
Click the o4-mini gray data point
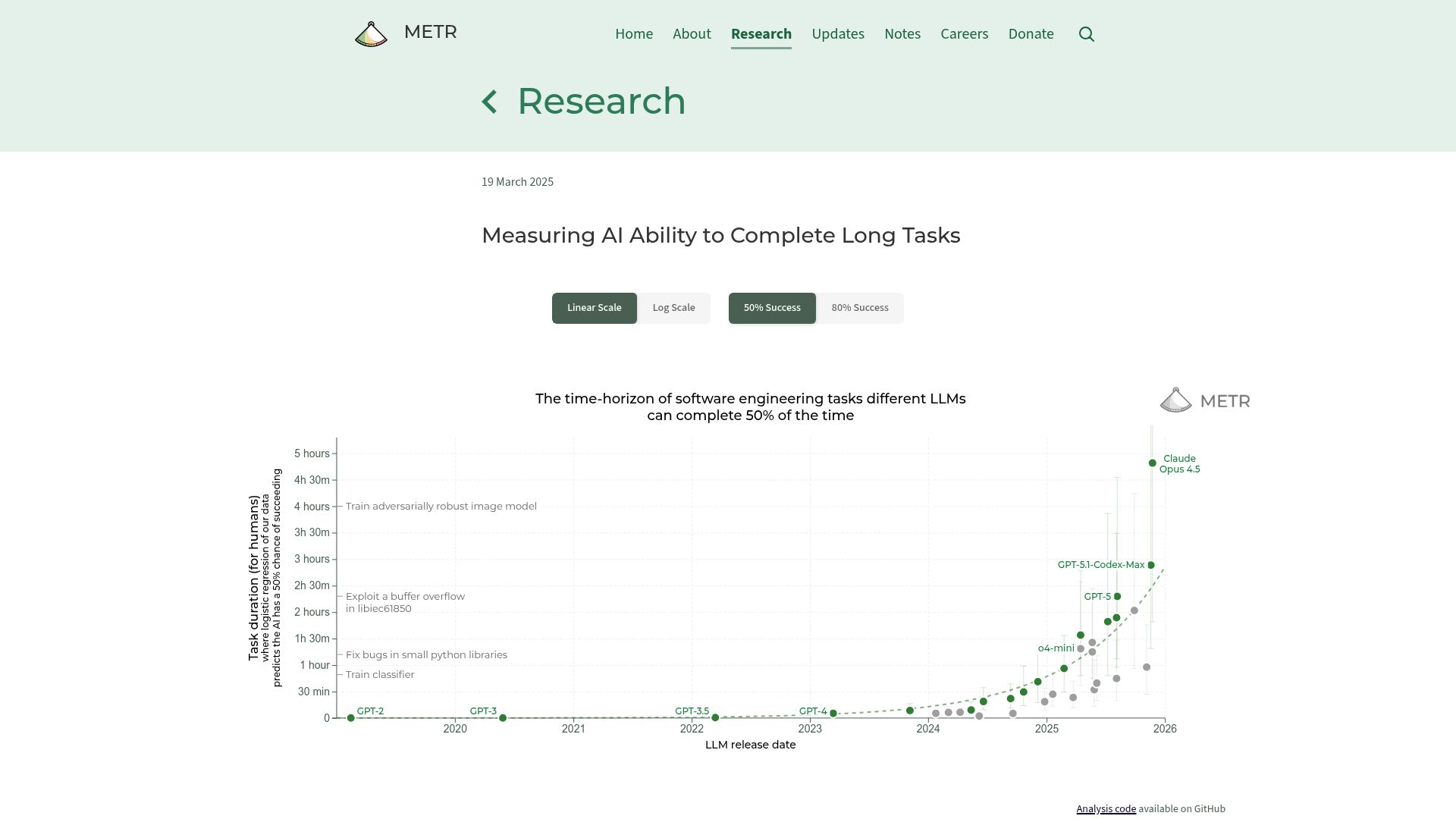1081,649
